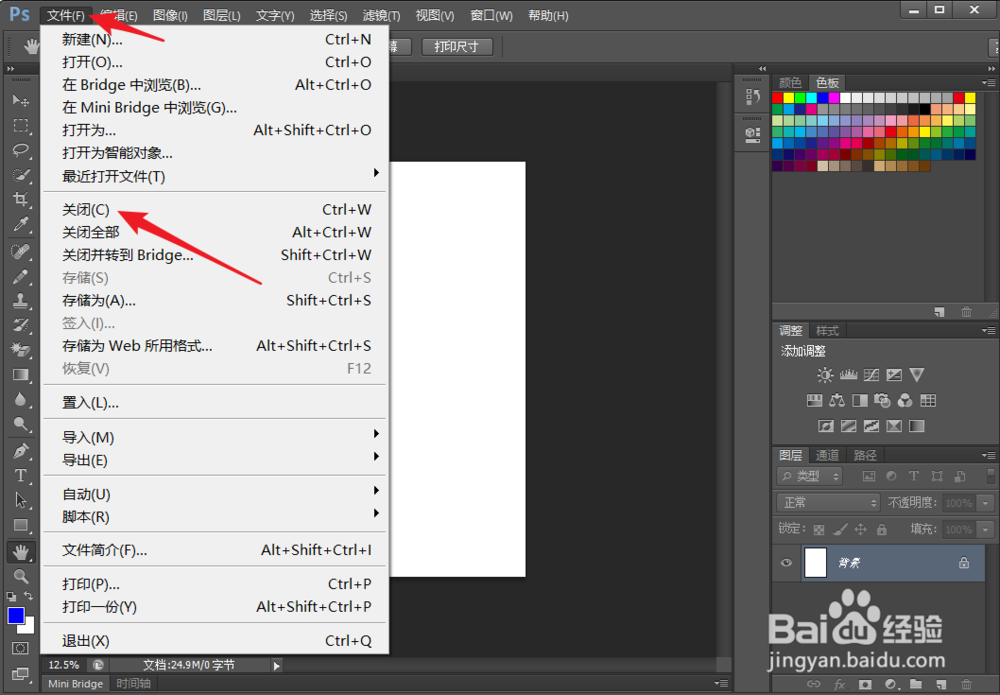Expand the 导出(E) submenu
The width and height of the screenshot is (1000, 695).
click(x=214, y=460)
